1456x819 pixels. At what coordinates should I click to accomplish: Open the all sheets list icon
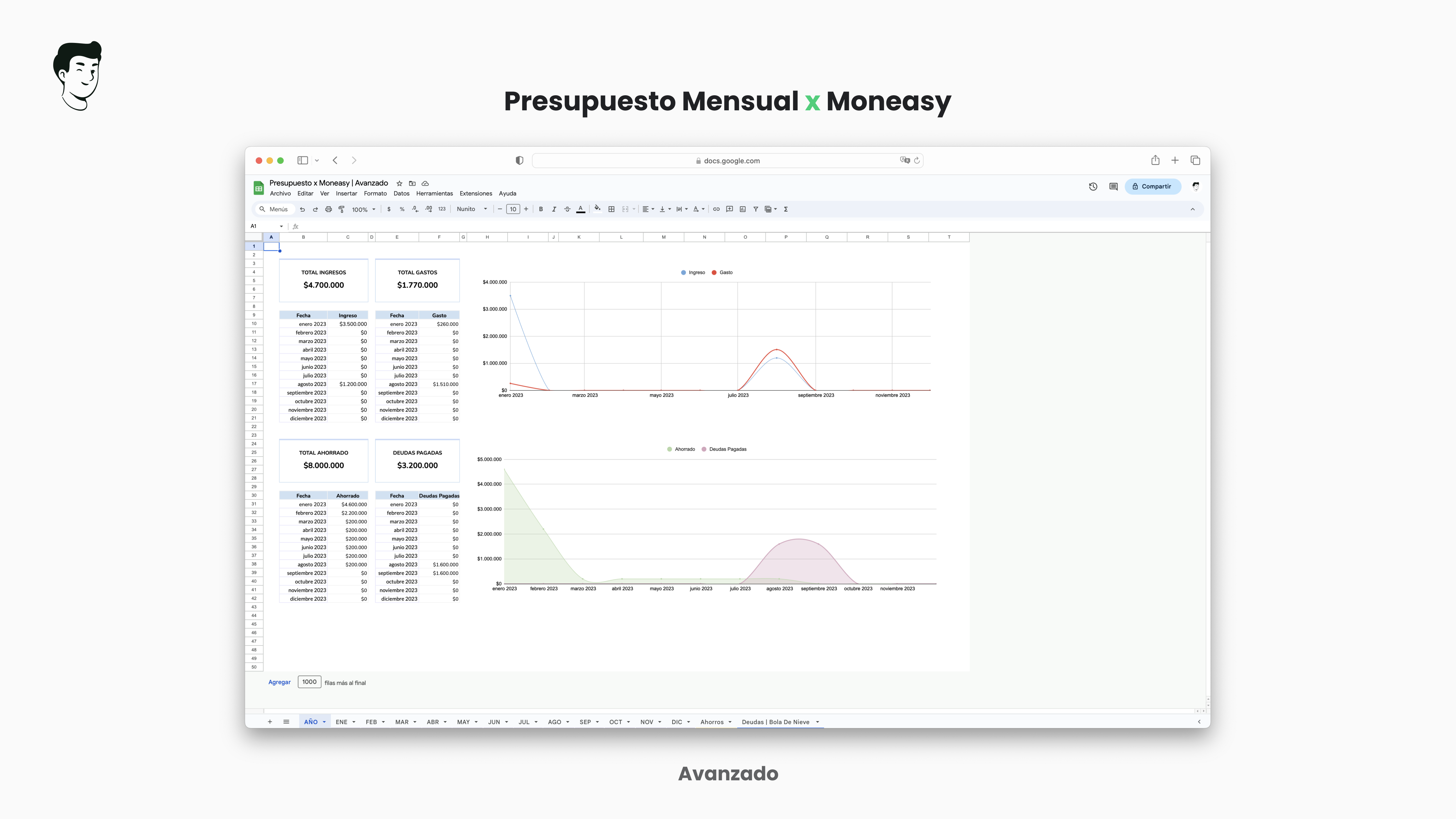[286, 722]
